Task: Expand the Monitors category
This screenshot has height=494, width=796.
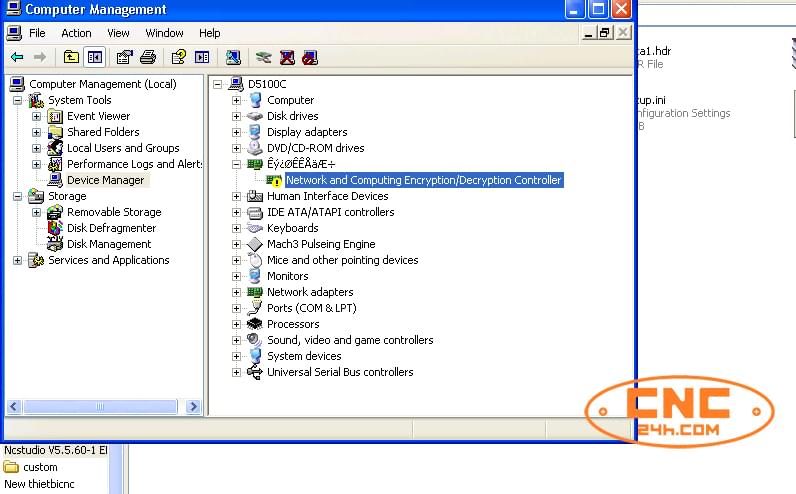Action: click(x=236, y=276)
